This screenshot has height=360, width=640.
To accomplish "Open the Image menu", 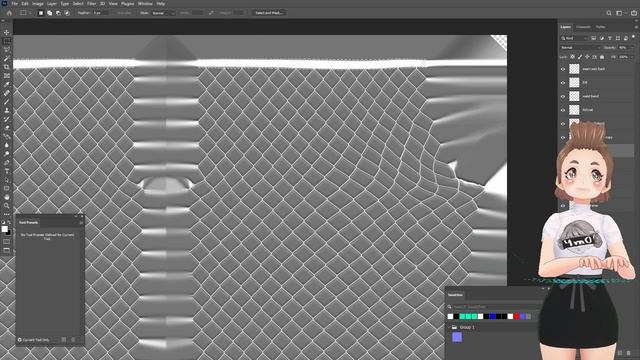I will coord(38,4).
